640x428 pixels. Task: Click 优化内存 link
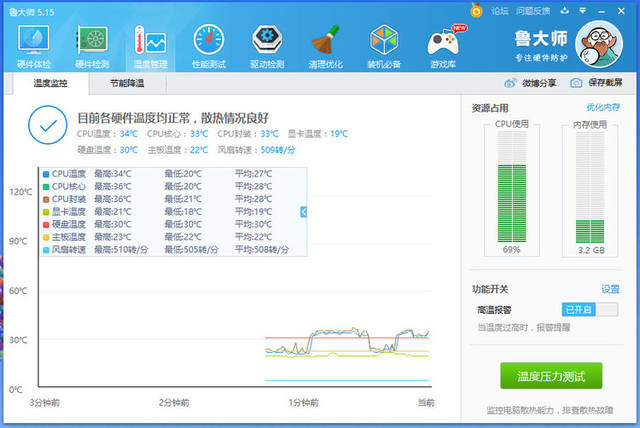click(x=603, y=107)
